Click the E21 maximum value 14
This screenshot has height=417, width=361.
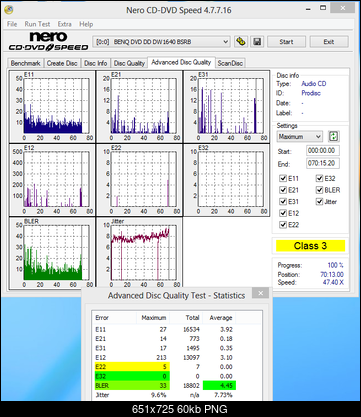[x=163, y=339]
